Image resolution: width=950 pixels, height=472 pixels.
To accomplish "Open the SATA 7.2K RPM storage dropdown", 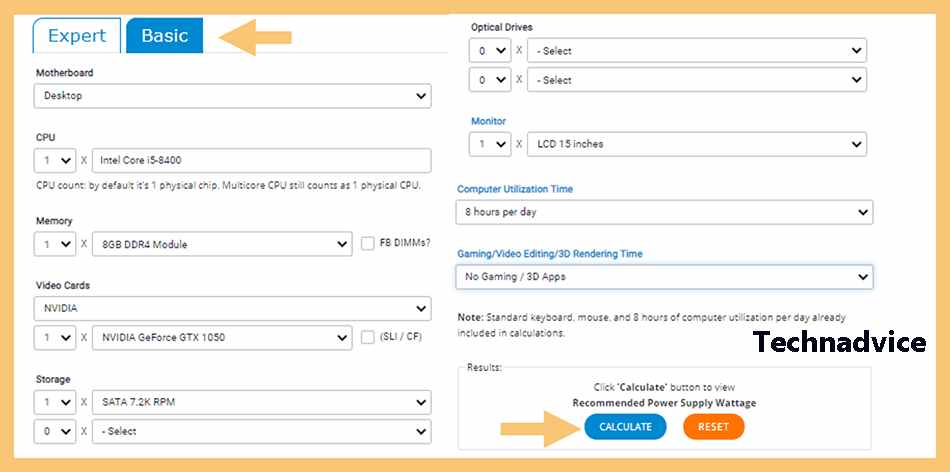I will pos(262,402).
